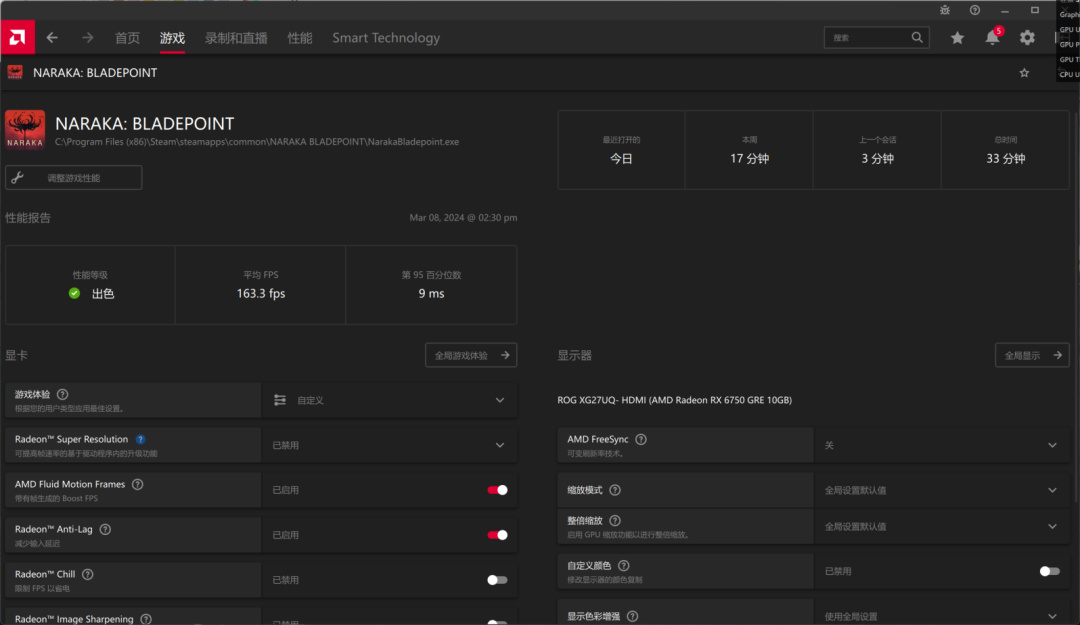Image resolution: width=1080 pixels, height=625 pixels.
Task: Open the help question mark icon
Action: (x=975, y=10)
